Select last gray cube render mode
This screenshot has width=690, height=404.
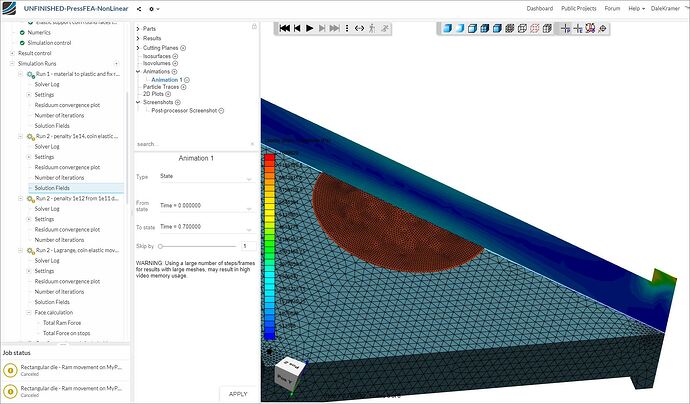point(547,28)
